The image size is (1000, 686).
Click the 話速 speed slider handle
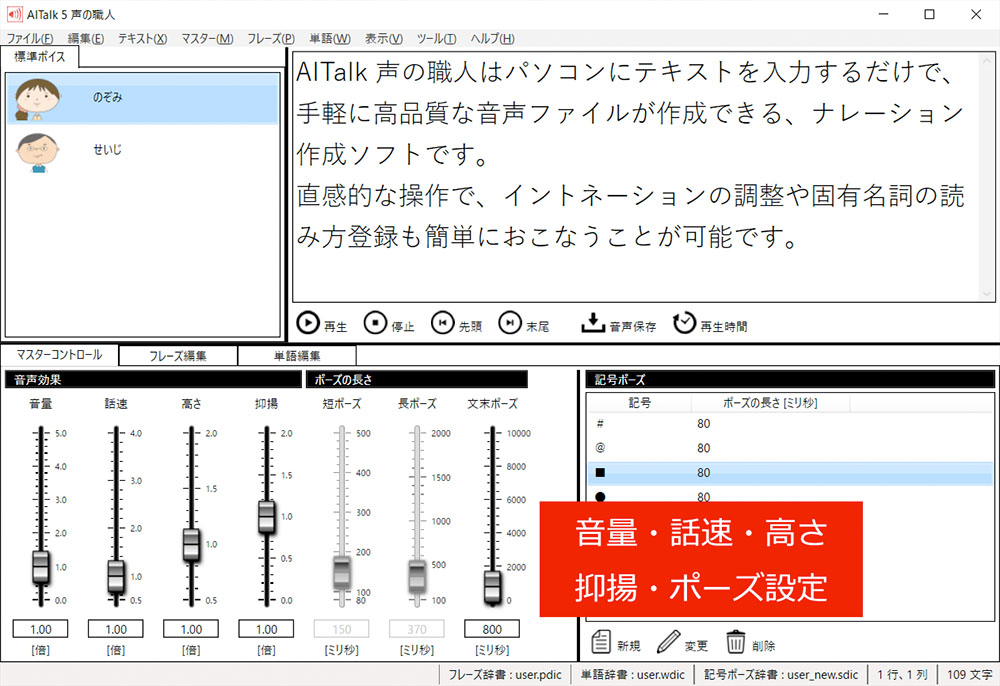pos(116,576)
